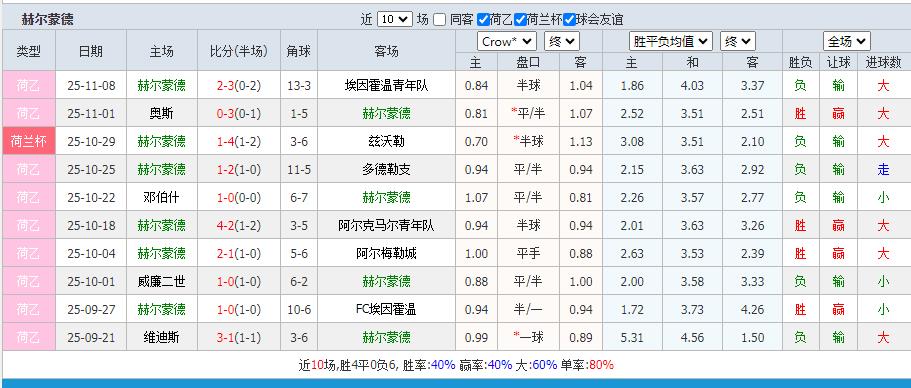Open the 终 dropdown beside Crow*
This screenshot has width=911, height=388.
click(x=562, y=41)
